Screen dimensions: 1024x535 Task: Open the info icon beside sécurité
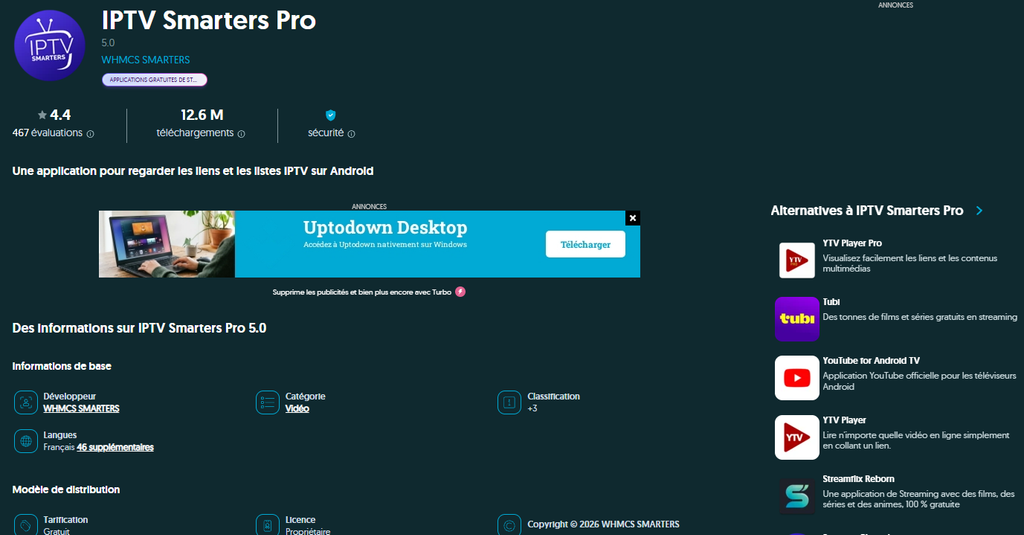351,134
